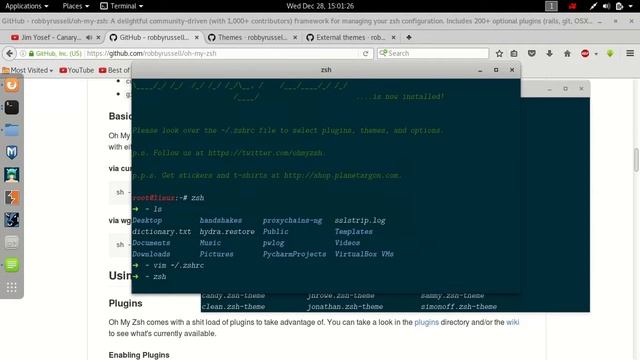Click the Adblock red icon
640x360 pixels.
click(x=585, y=53)
